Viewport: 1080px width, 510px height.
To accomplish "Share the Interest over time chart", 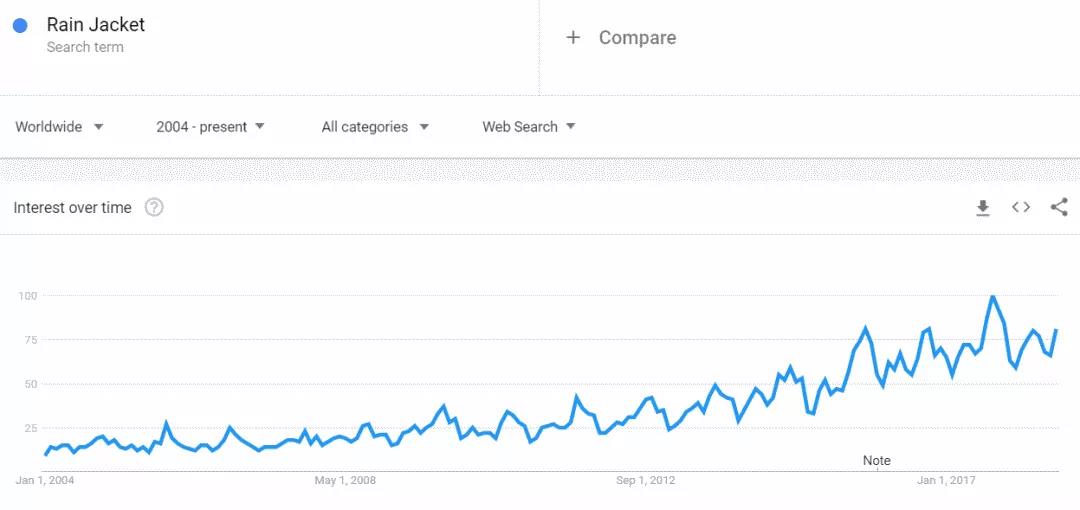I will [1059, 208].
